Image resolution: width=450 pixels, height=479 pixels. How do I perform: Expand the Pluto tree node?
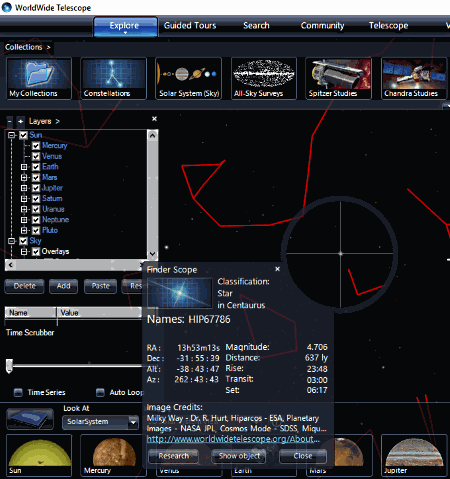24,230
